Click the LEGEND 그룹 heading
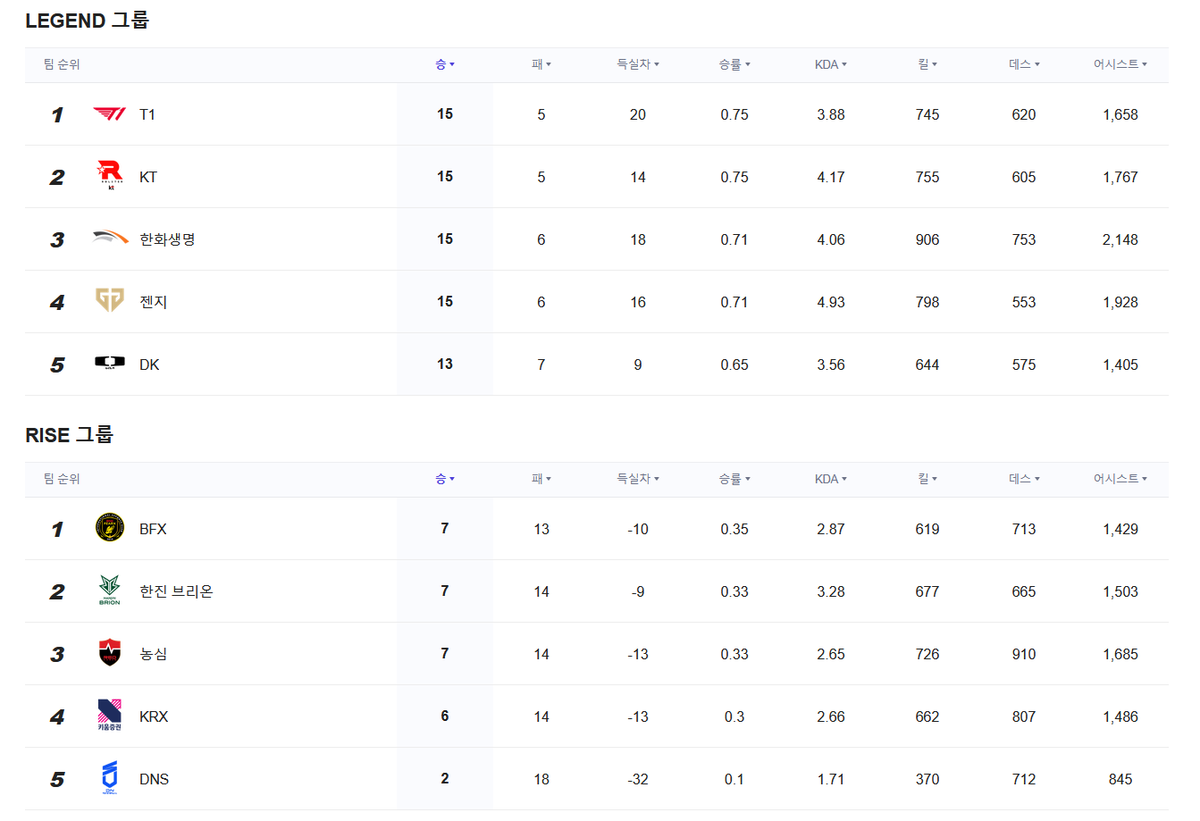The width and height of the screenshot is (1200, 821). pos(87,20)
